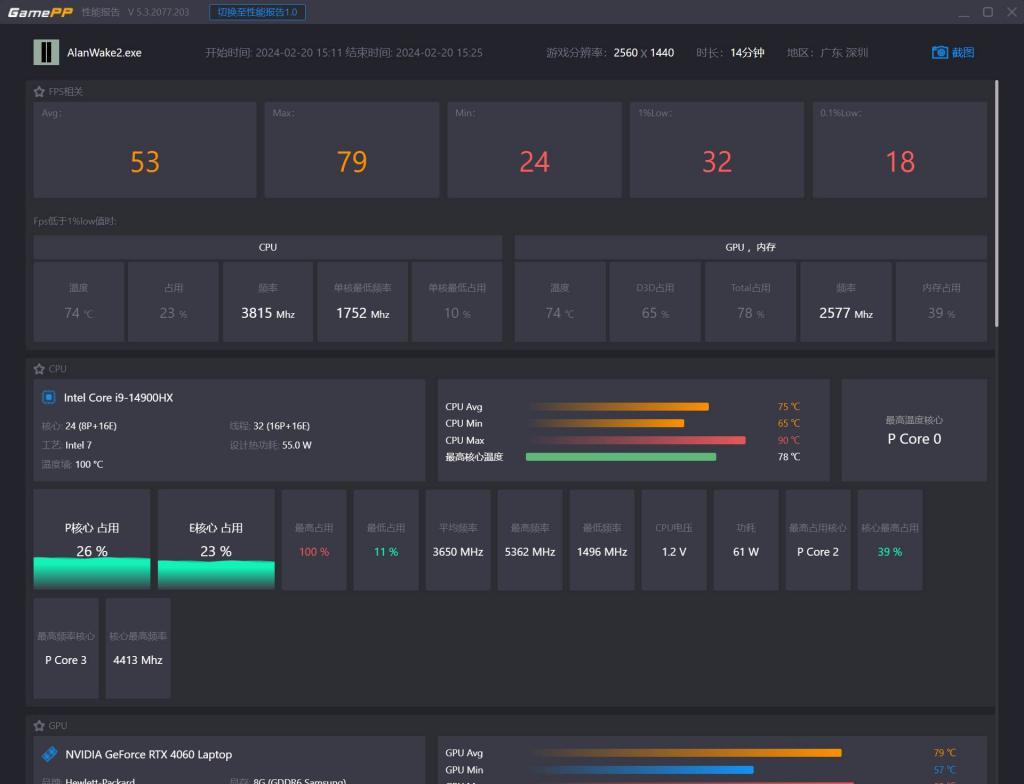Click the NVIDIA GeForce RTX 4060 GPU icon
This screenshot has height=784, width=1024.
[x=49, y=754]
